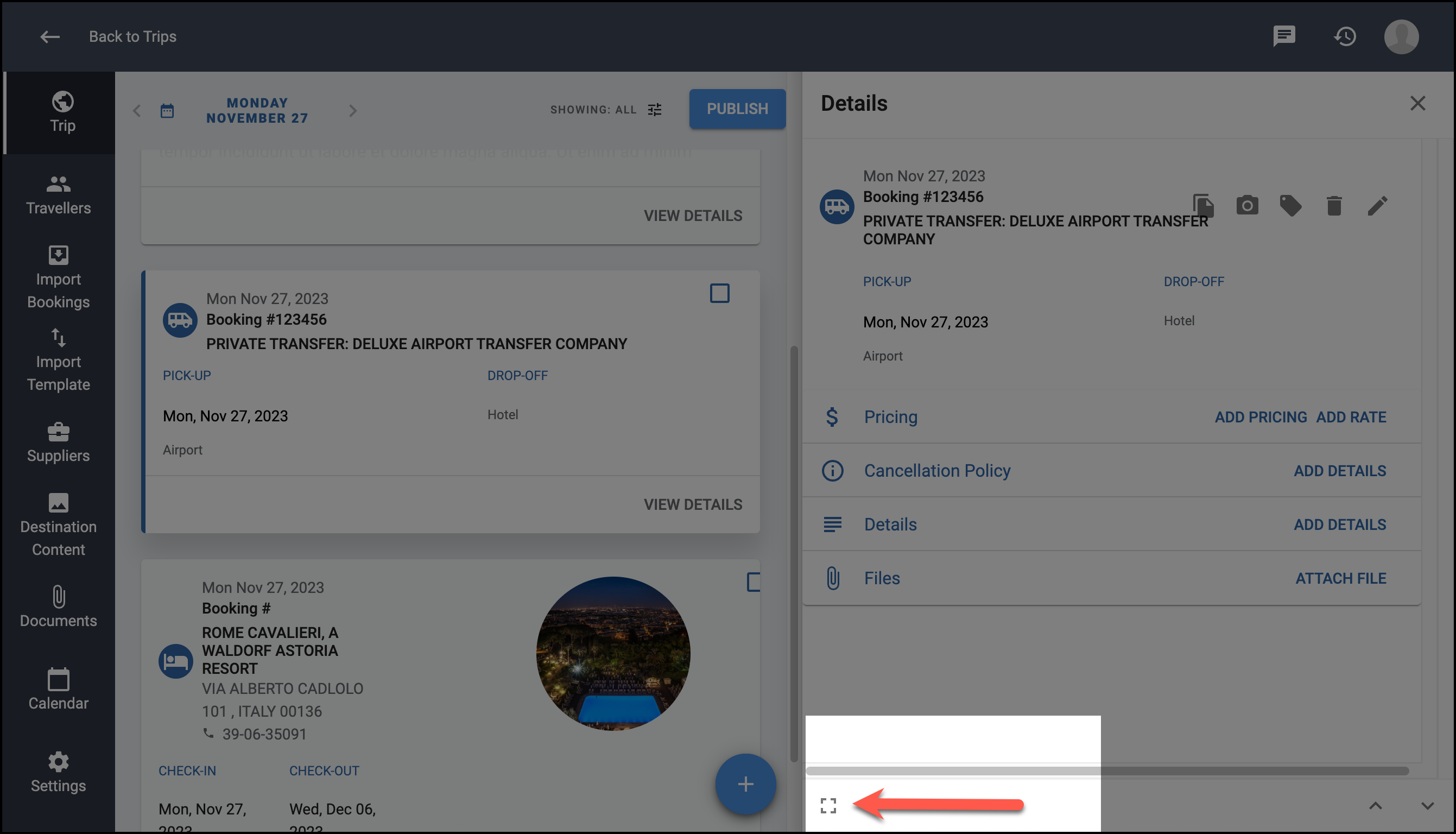Go to previous day chevron

click(x=137, y=111)
